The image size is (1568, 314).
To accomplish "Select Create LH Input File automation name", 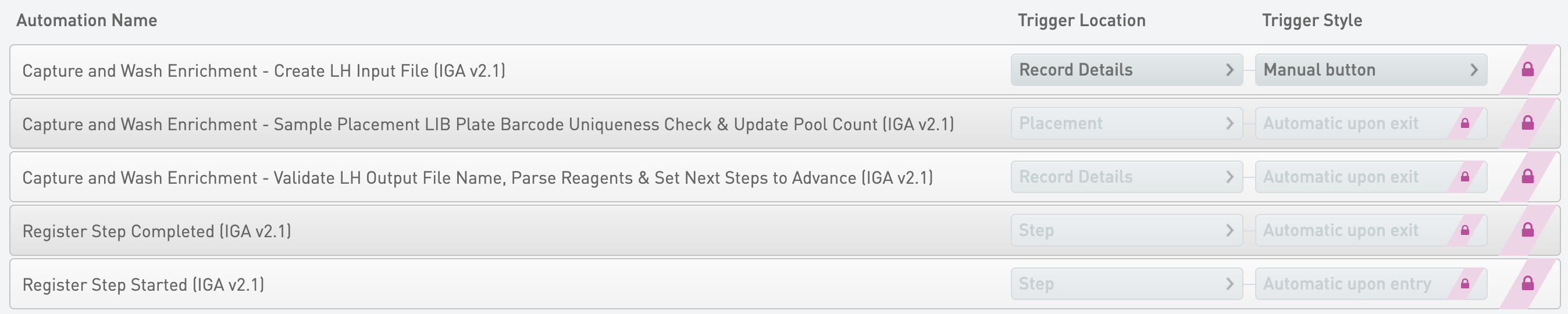I will coord(263,70).
